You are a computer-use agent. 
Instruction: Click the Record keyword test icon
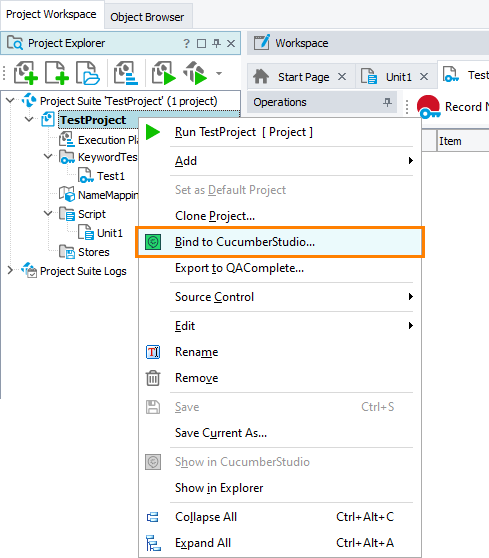pos(428,107)
